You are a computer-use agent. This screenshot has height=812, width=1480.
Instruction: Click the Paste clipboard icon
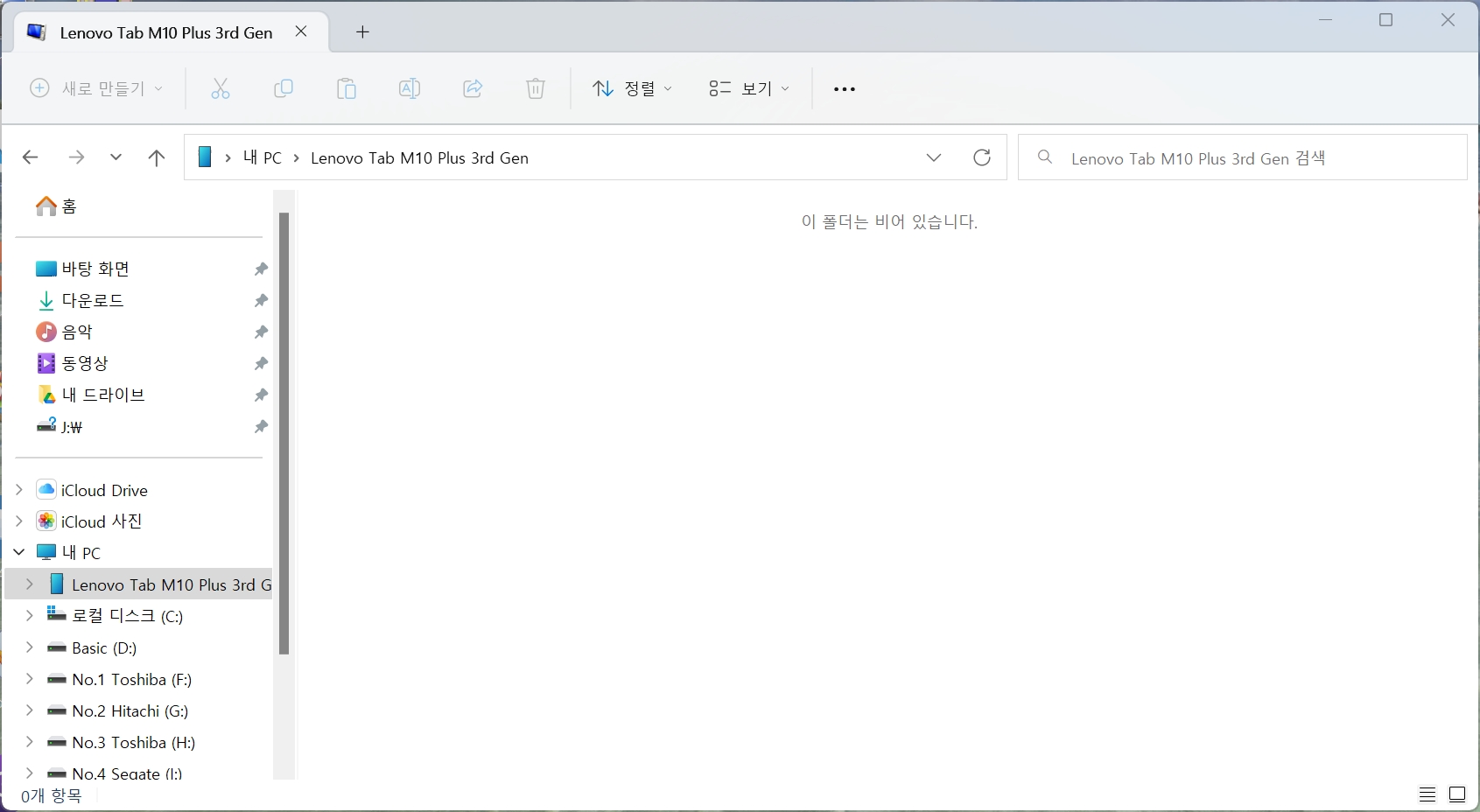click(347, 88)
